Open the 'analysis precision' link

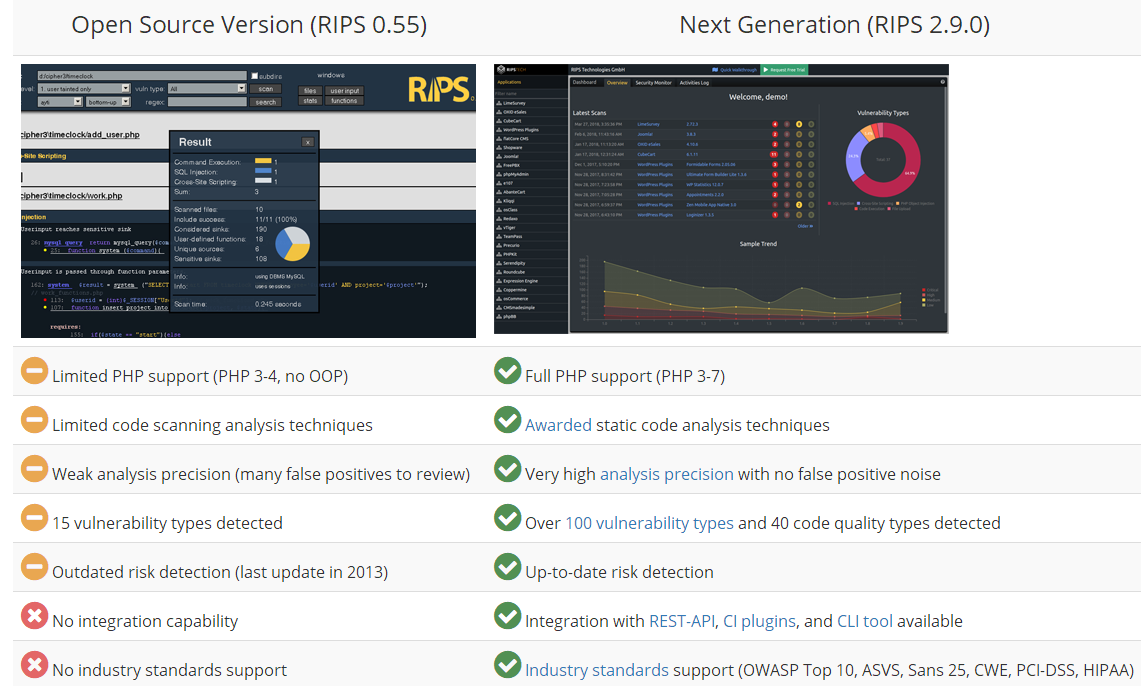point(667,474)
